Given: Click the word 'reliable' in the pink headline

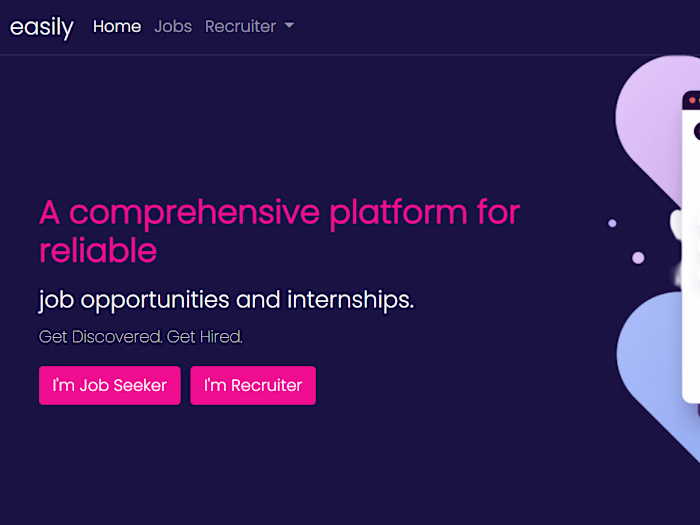Looking at the screenshot, I should pyautogui.click(x=98, y=250).
